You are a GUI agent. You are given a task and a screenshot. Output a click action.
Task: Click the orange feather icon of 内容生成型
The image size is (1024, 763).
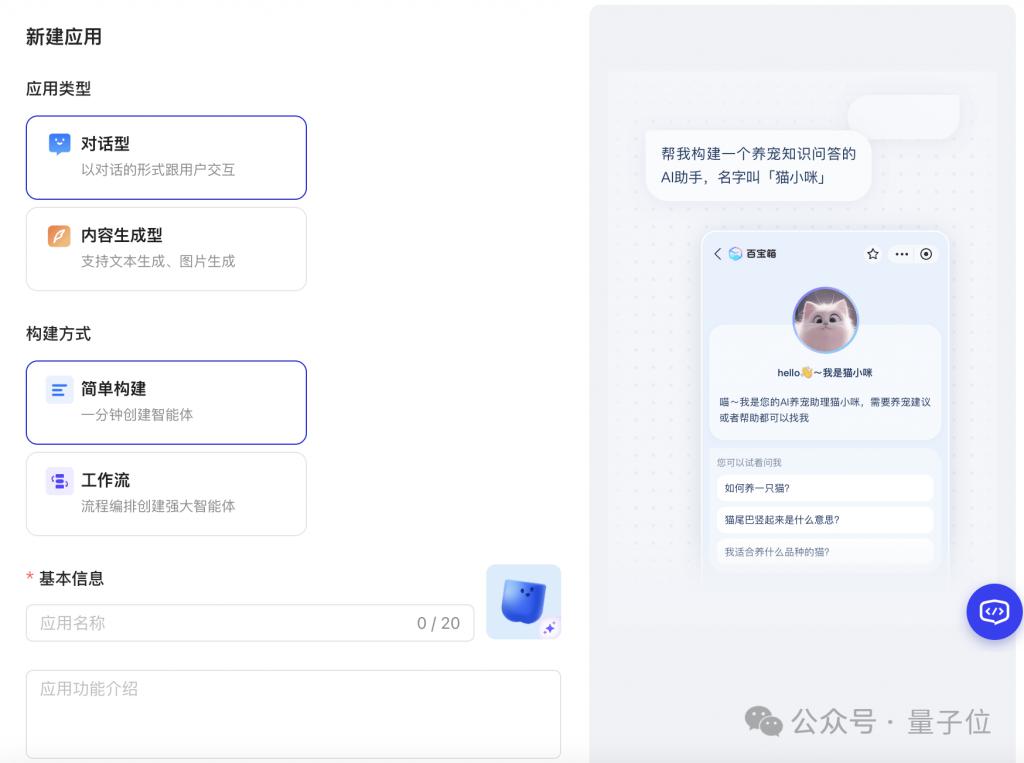tap(59, 235)
